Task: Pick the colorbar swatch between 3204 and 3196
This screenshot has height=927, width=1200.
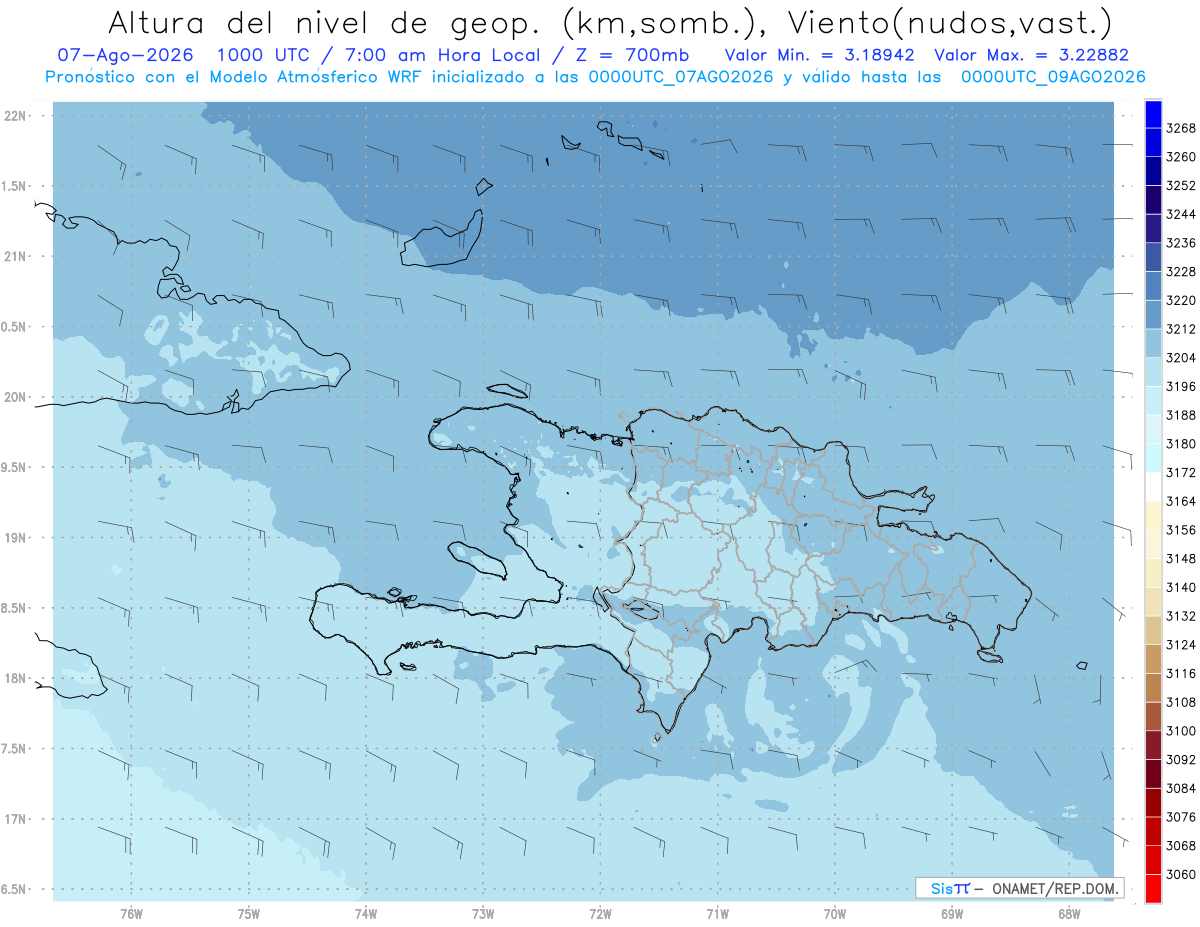Action: [x=1153, y=372]
